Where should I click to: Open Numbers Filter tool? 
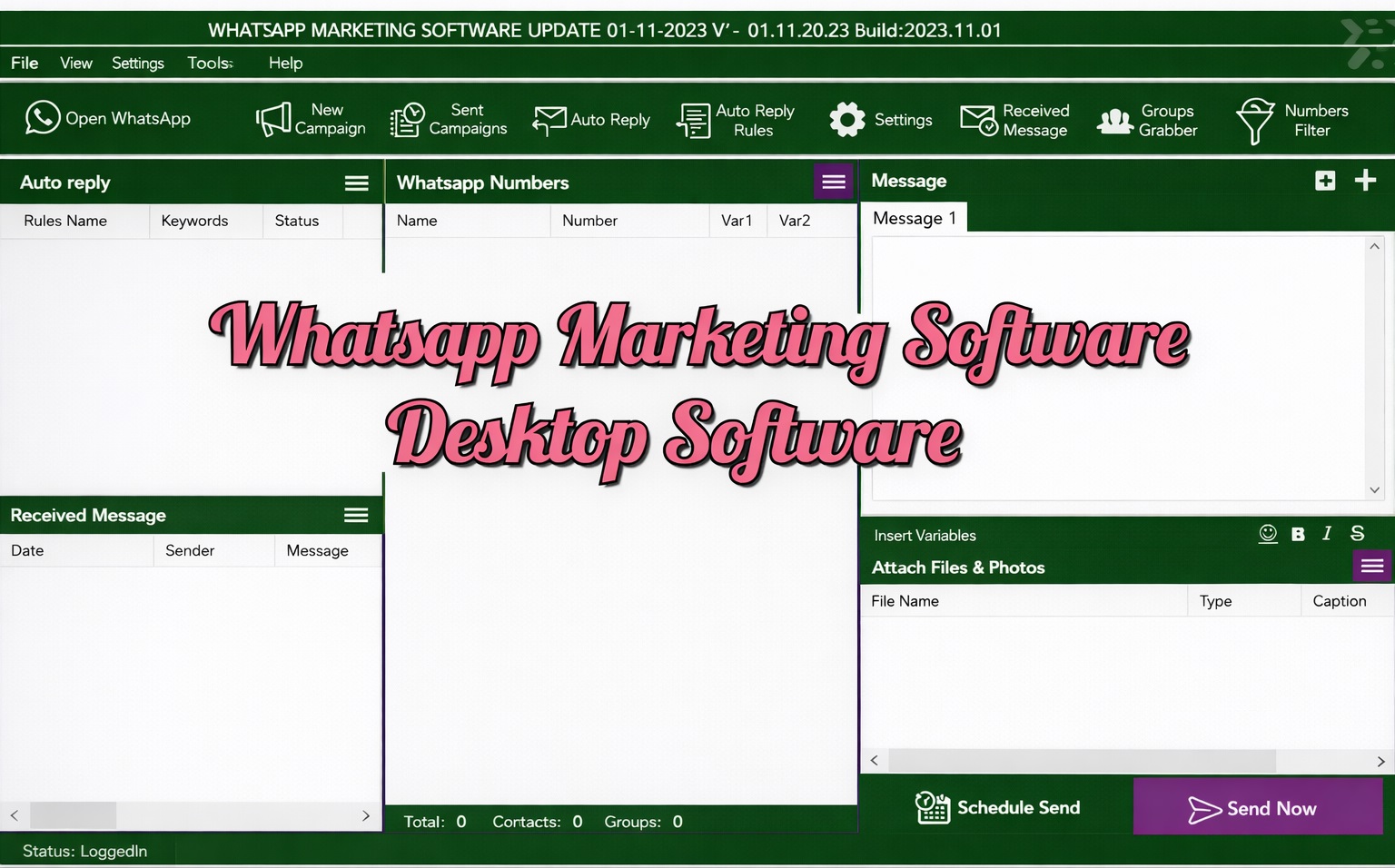[1292, 120]
